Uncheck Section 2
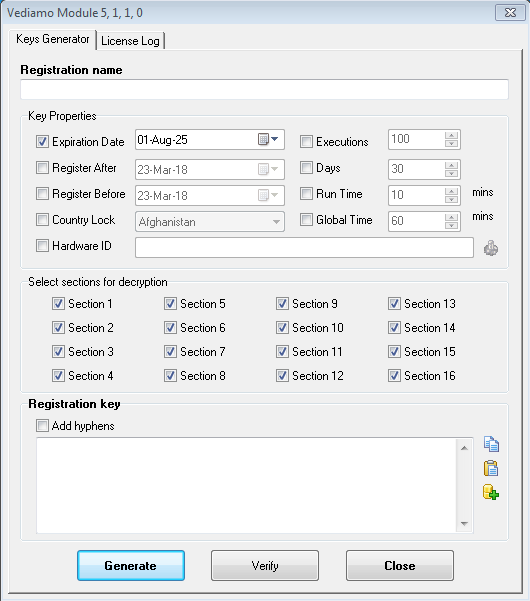The width and height of the screenshot is (530, 601). 58,328
